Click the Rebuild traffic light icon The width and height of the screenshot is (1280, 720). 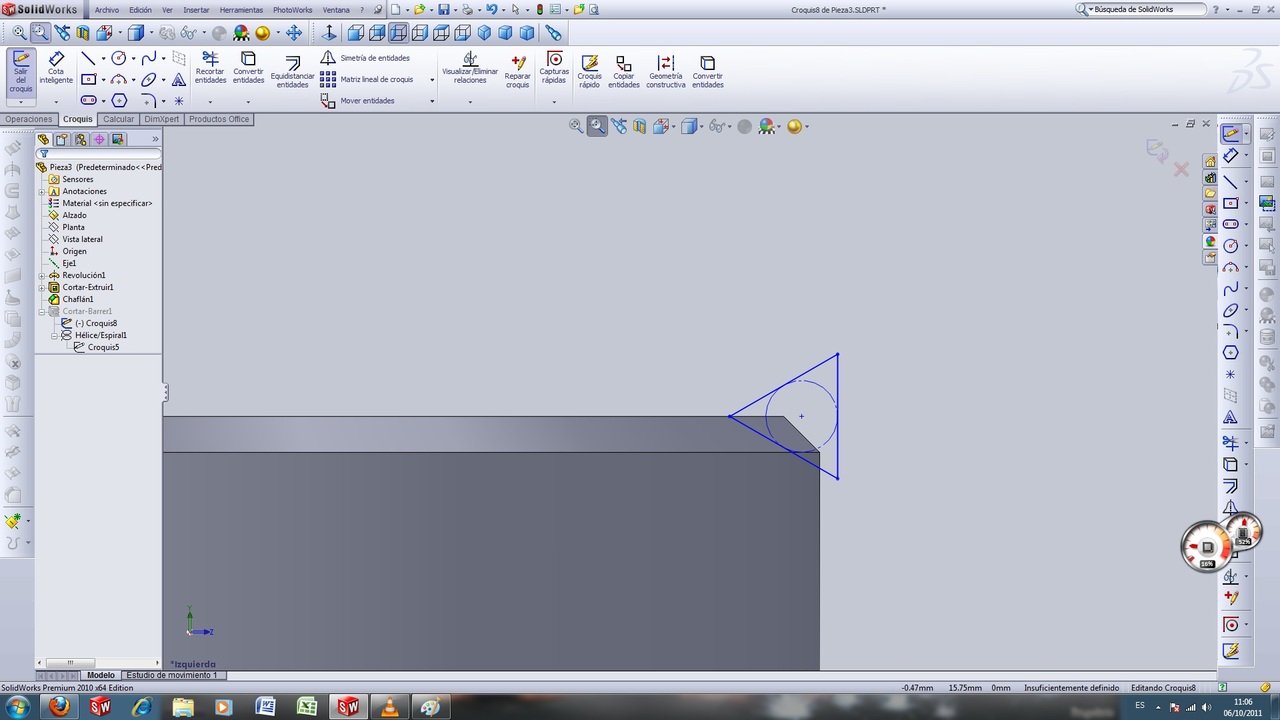point(540,9)
